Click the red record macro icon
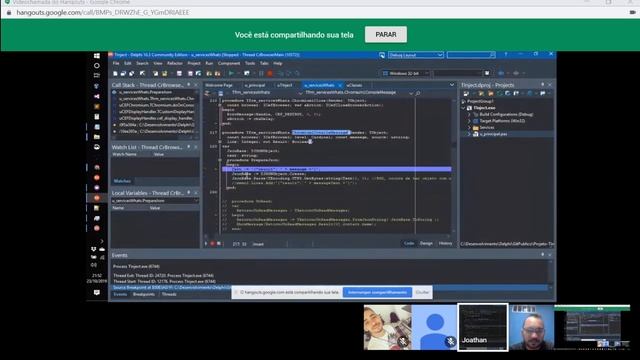 pyautogui.click(x=212, y=244)
